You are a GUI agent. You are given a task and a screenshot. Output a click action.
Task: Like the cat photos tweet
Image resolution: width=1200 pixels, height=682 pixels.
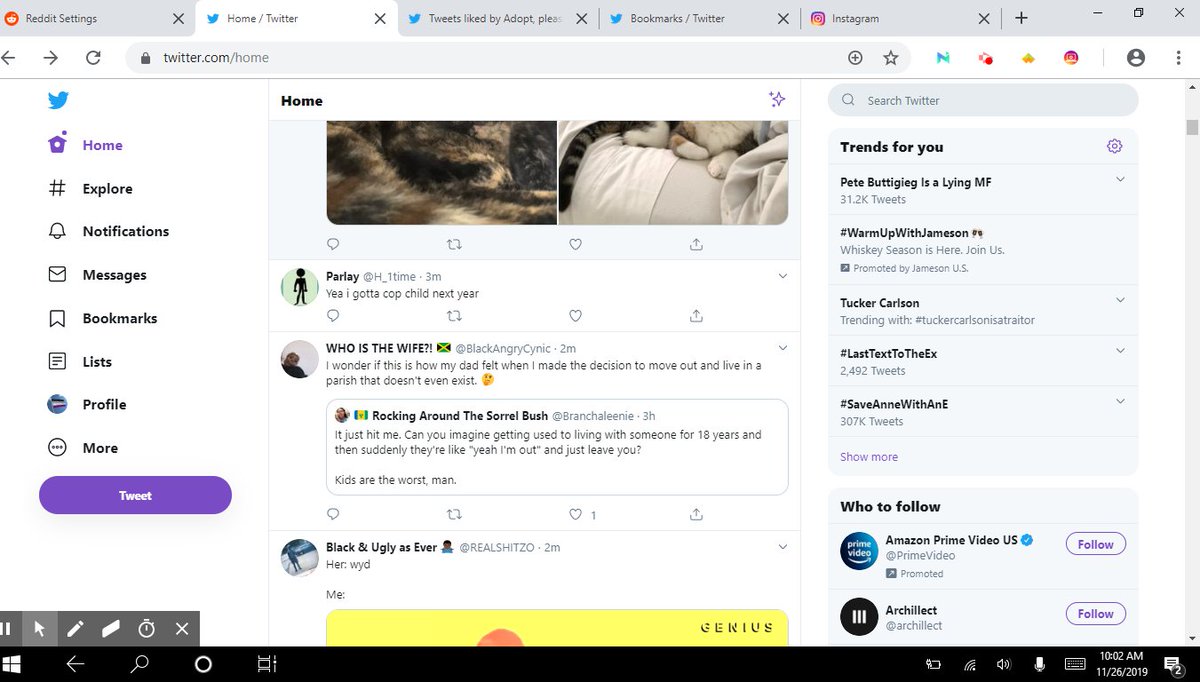coord(575,244)
